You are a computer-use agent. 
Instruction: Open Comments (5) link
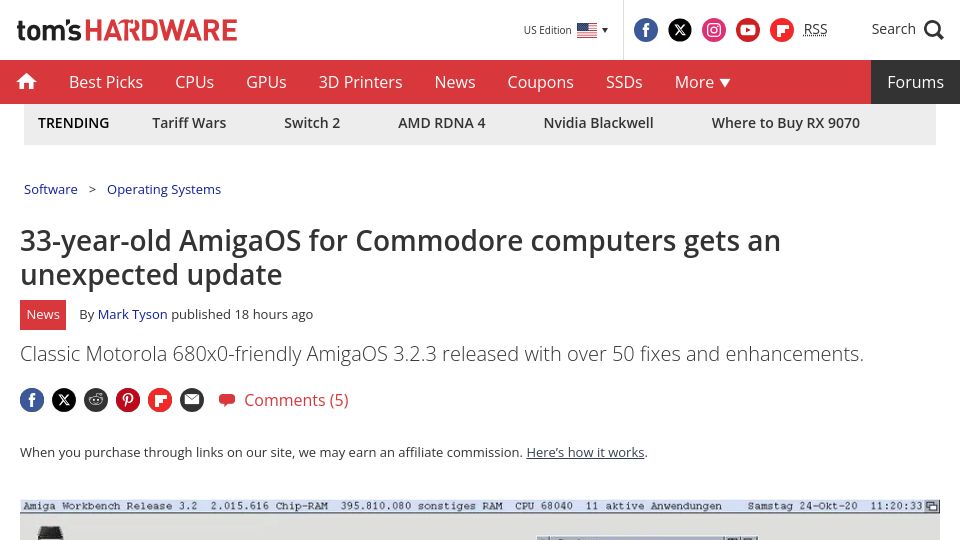coord(296,400)
